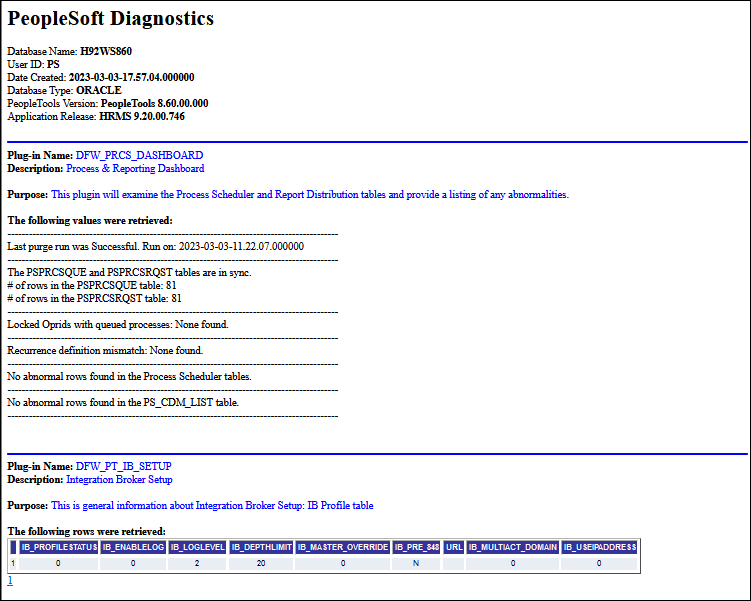Select the URL column header
The image size is (751, 601).
coord(454,547)
